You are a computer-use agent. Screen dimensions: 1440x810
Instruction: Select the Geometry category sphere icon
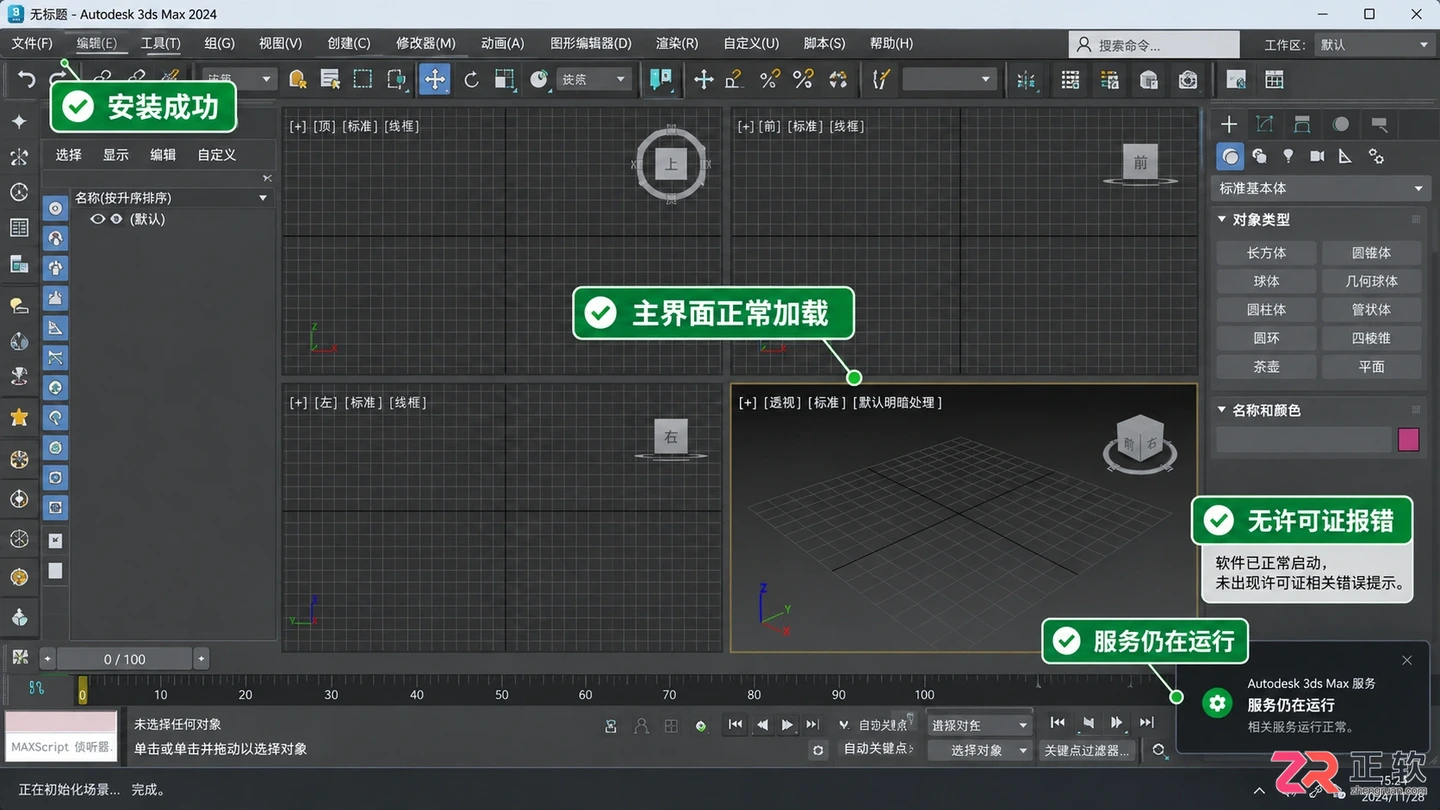tap(1230, 156)
